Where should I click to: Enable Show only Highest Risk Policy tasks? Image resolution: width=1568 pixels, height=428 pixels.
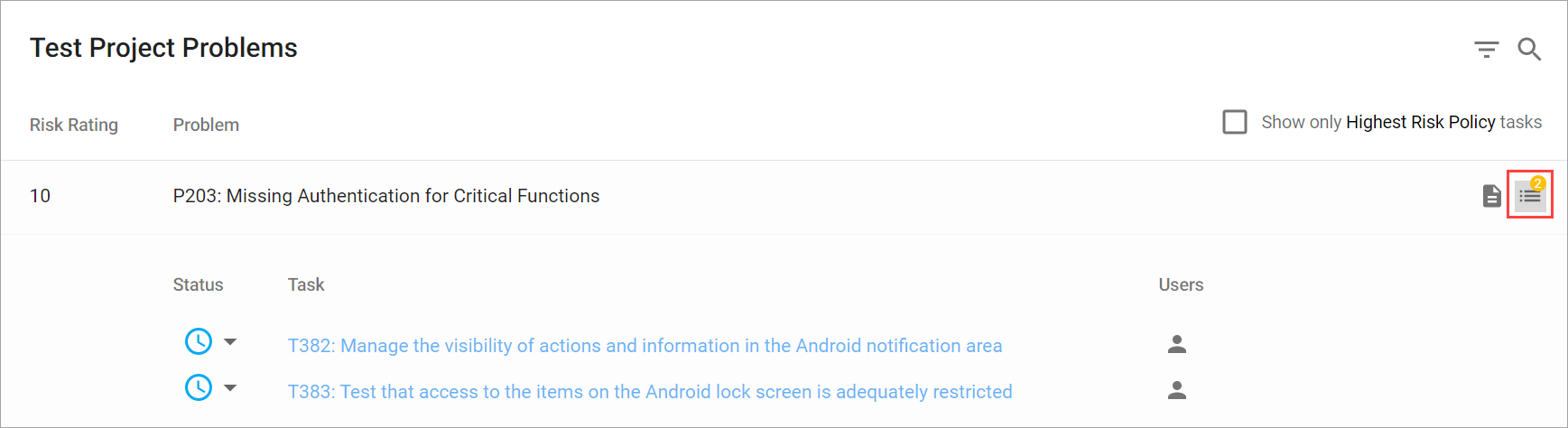1235,122
